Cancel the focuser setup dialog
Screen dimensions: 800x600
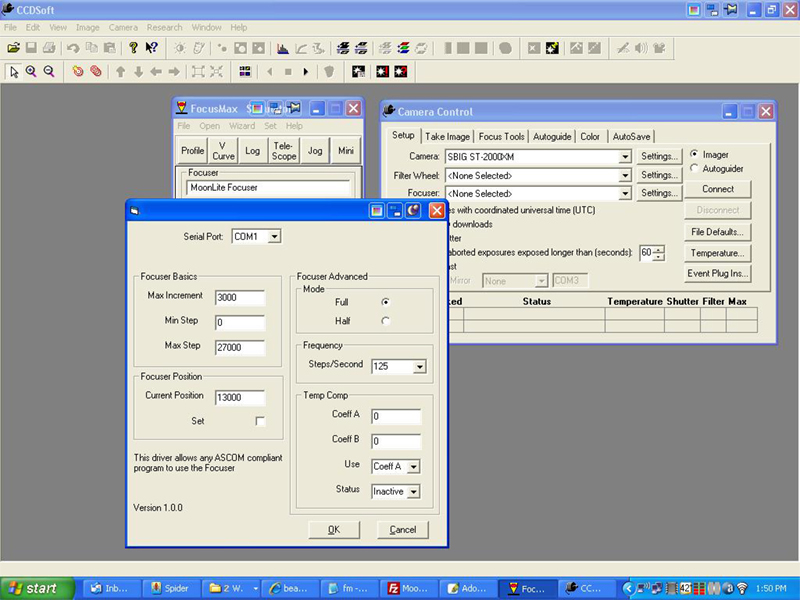point(403,530)
